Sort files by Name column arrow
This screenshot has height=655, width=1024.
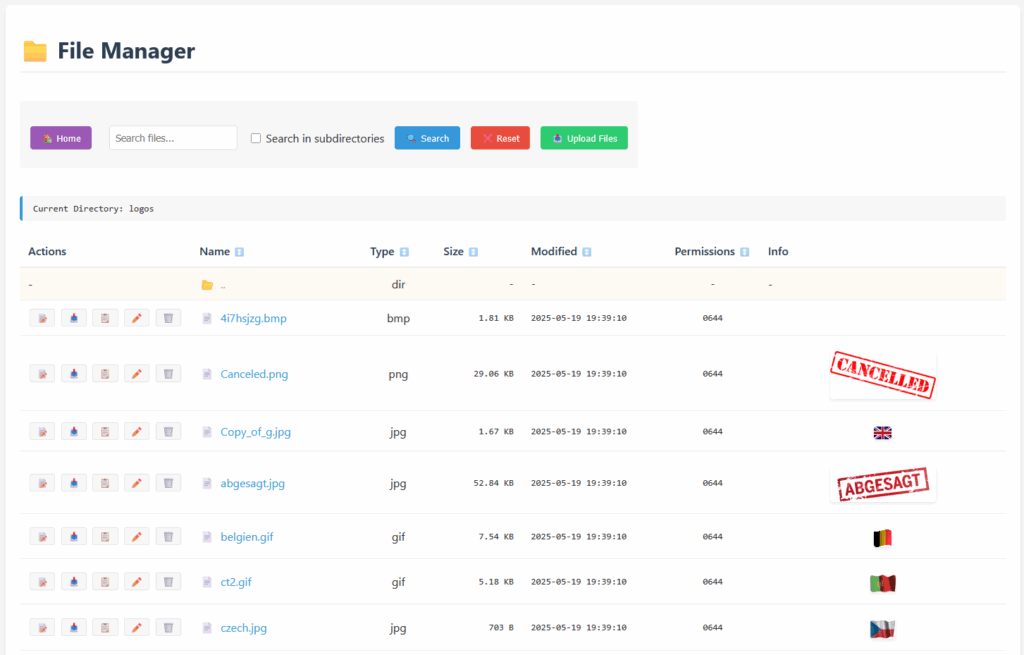240,252
